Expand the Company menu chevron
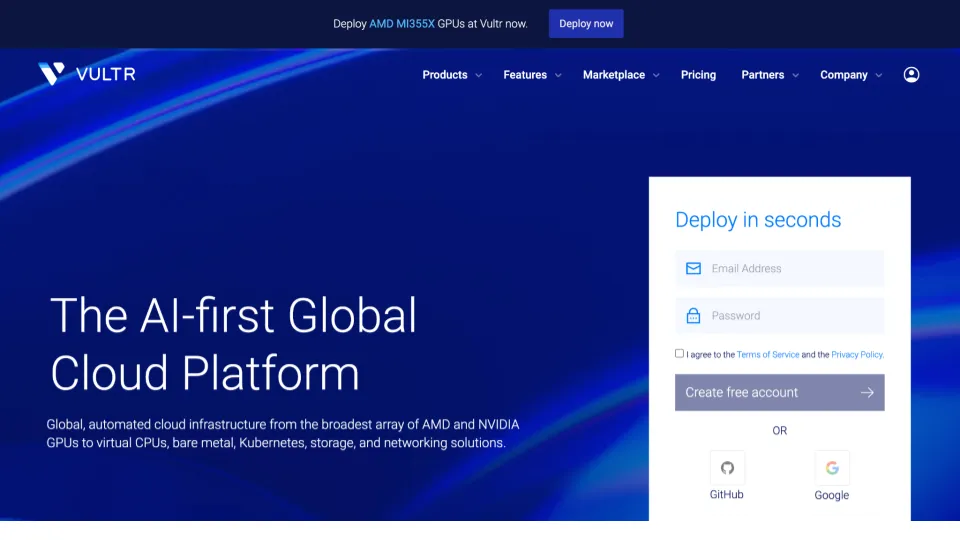The image size is (960, 540). 879,75
